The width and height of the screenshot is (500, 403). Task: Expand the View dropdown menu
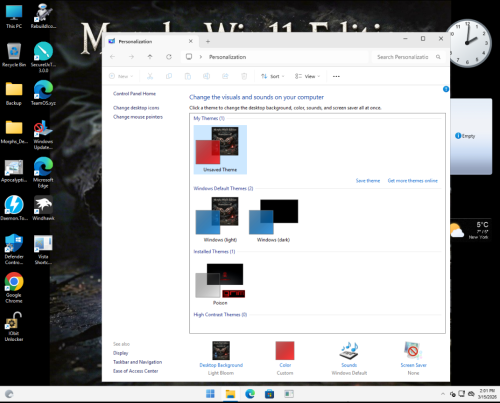pyautogui.click(x=307, y=76)
